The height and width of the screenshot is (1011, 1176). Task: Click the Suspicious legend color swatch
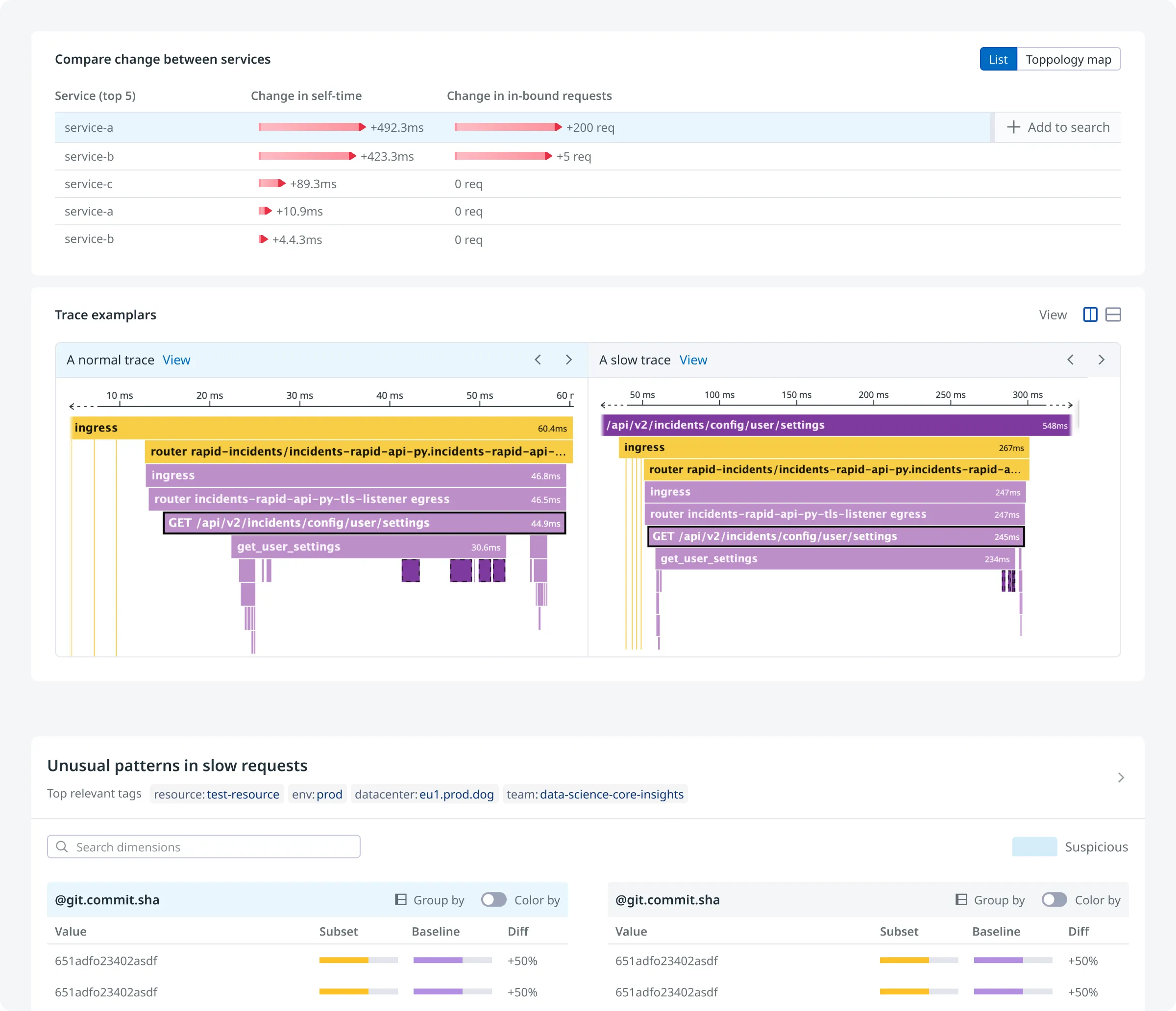pyautogui.click(x=1034, y=846)
